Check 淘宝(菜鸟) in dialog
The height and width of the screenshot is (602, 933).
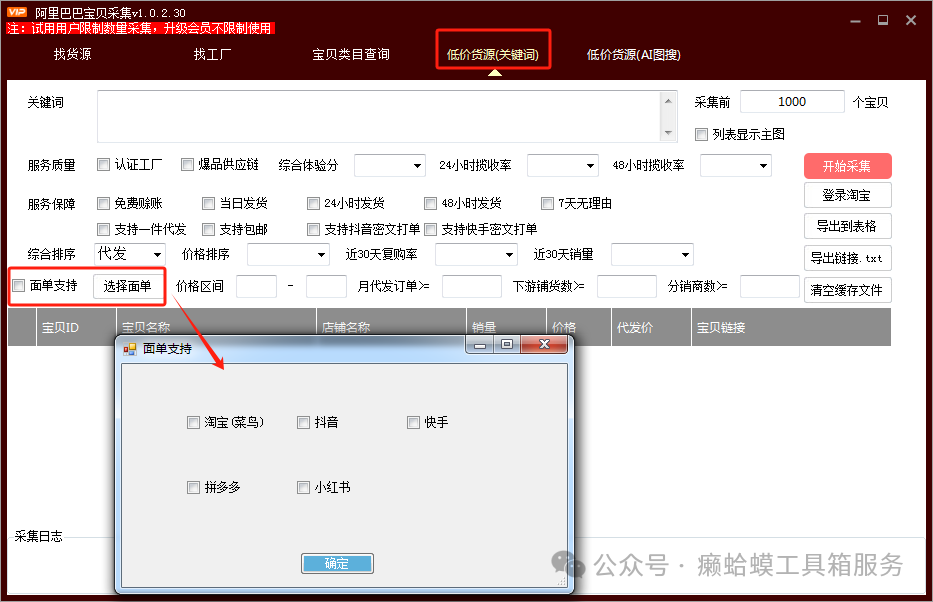193,422
